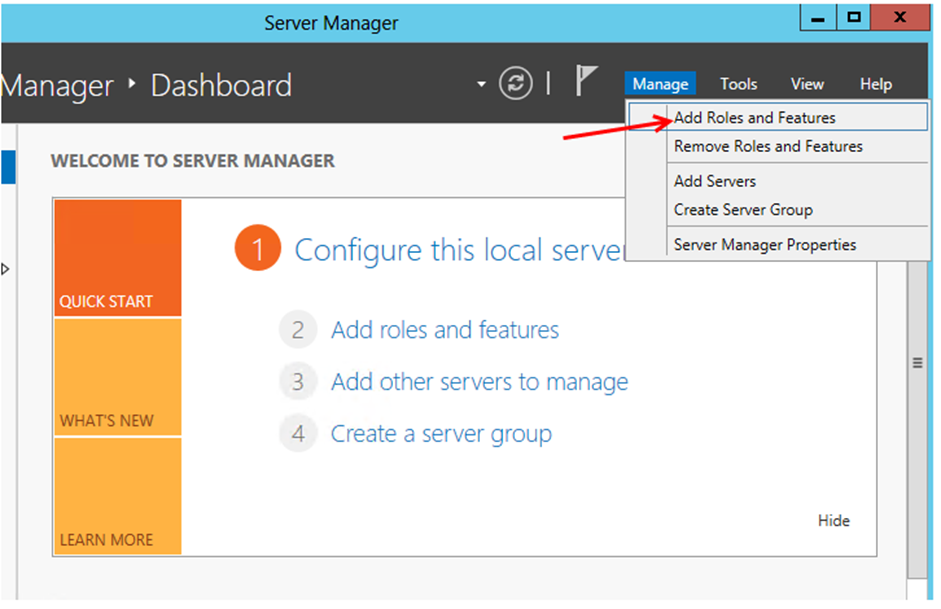Open Server Manager Properties

778,245
